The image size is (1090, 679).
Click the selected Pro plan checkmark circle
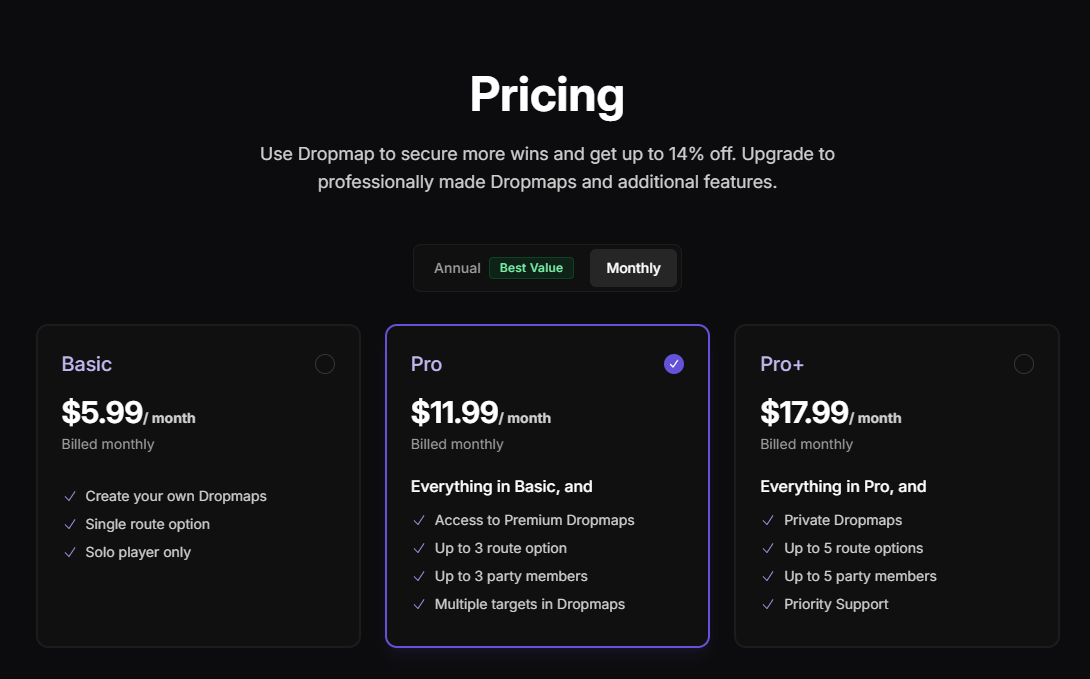(673, 364)
